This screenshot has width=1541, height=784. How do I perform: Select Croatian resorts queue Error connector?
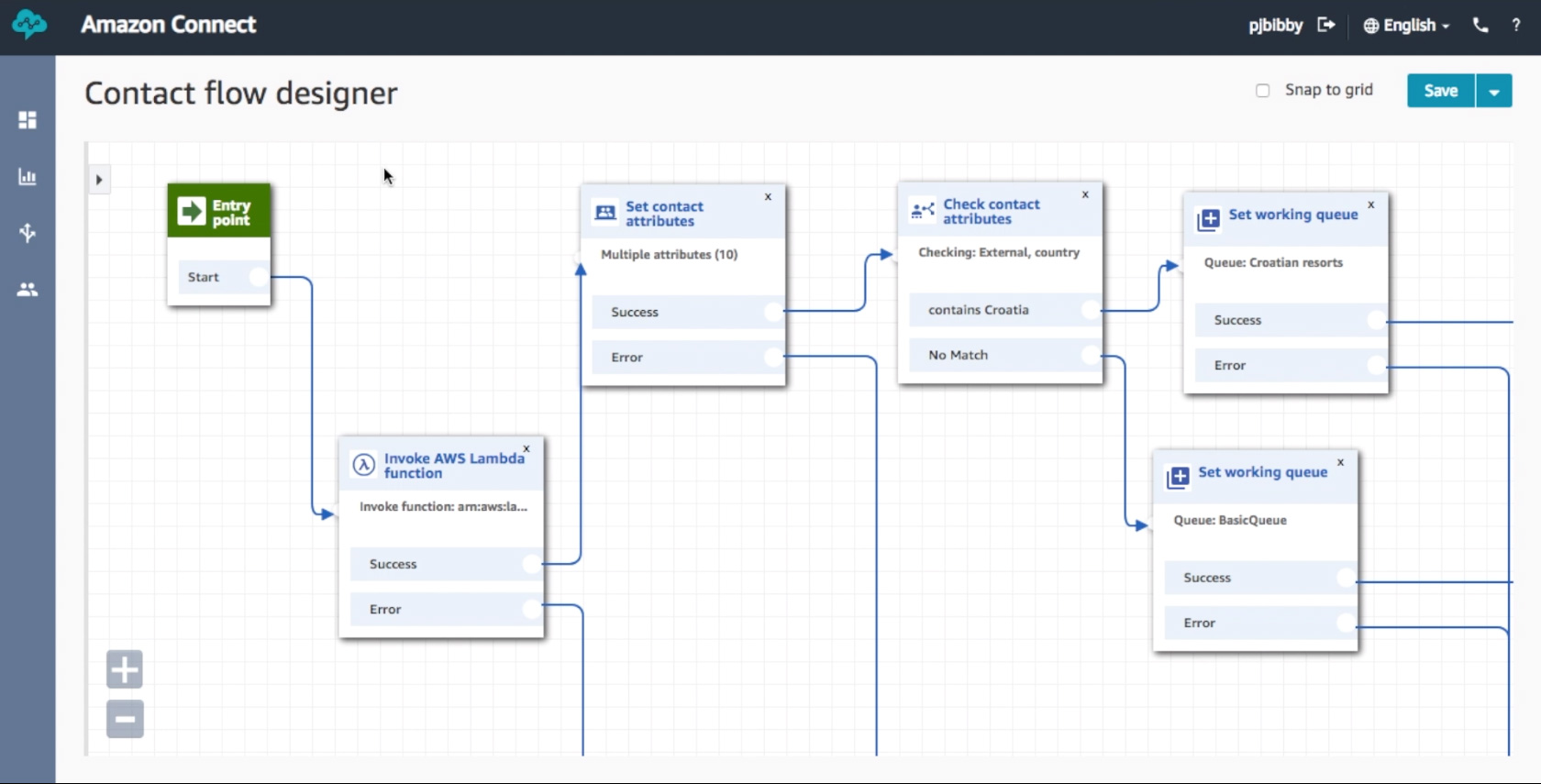(1377, 365)
